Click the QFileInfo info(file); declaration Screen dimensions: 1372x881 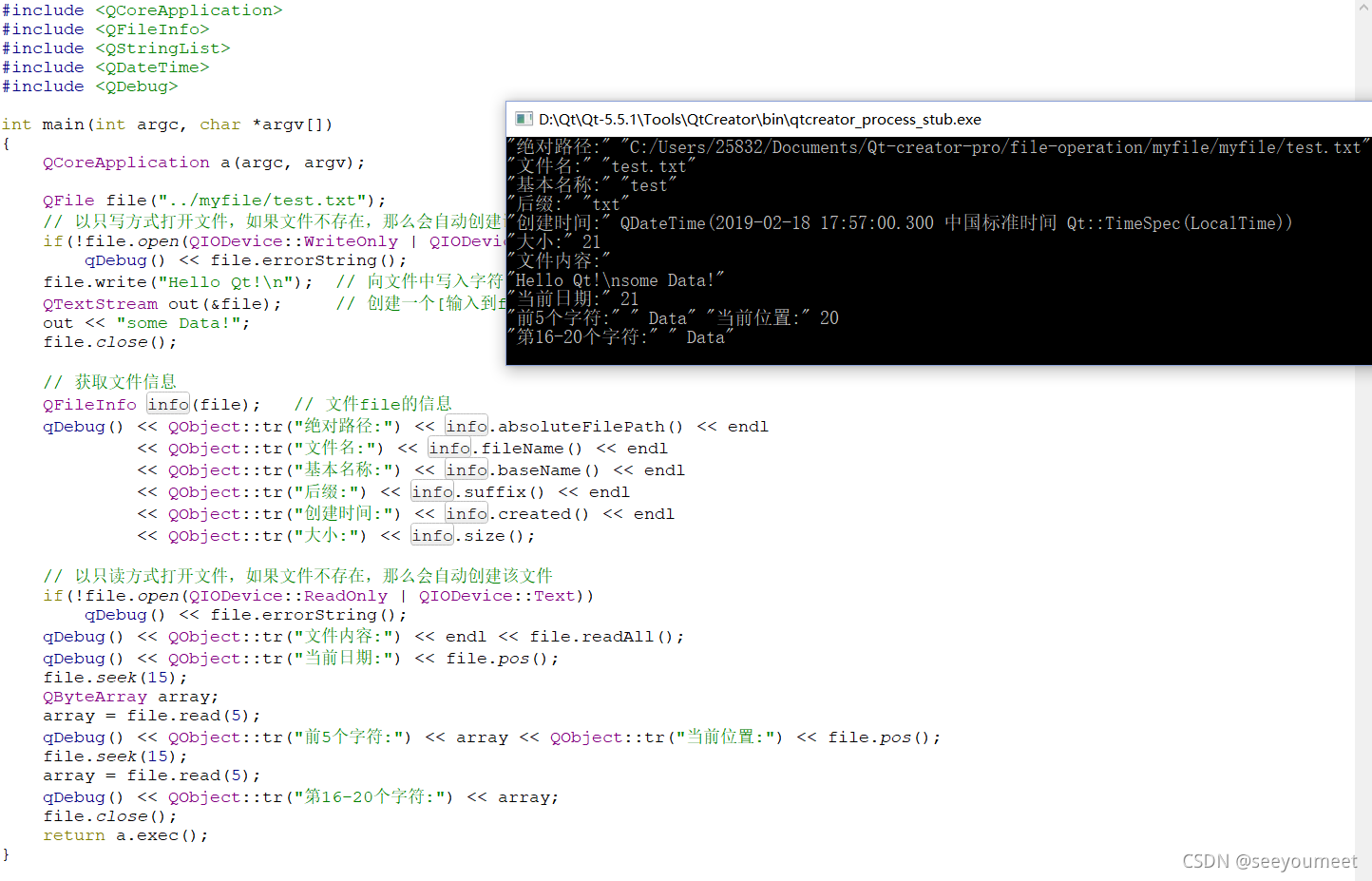(x=151, y=405)
